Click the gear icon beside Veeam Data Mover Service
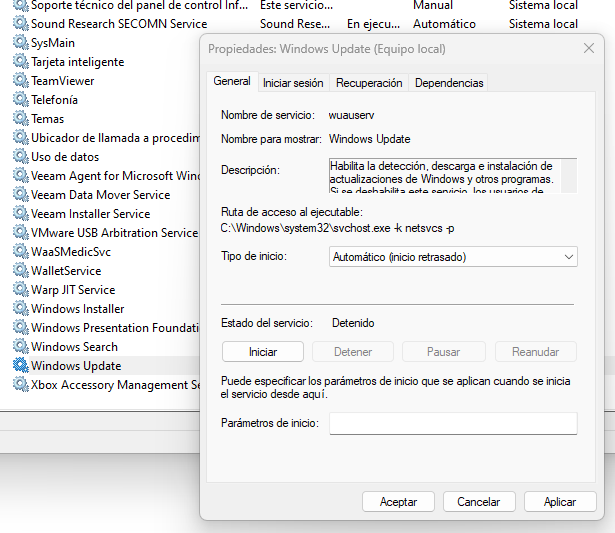 pos(21,195)
